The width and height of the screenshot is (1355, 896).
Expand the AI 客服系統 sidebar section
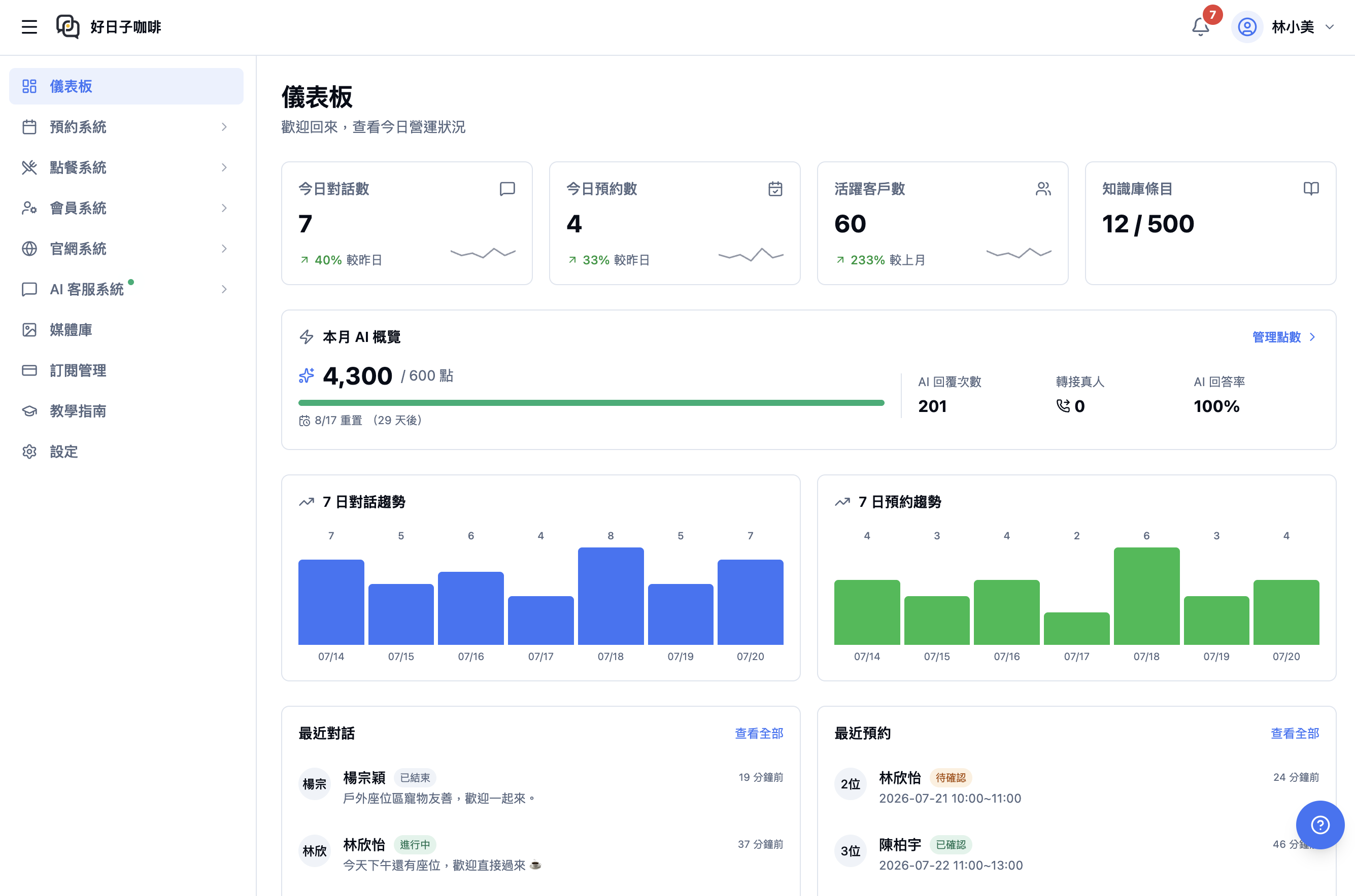coord(126,289)
